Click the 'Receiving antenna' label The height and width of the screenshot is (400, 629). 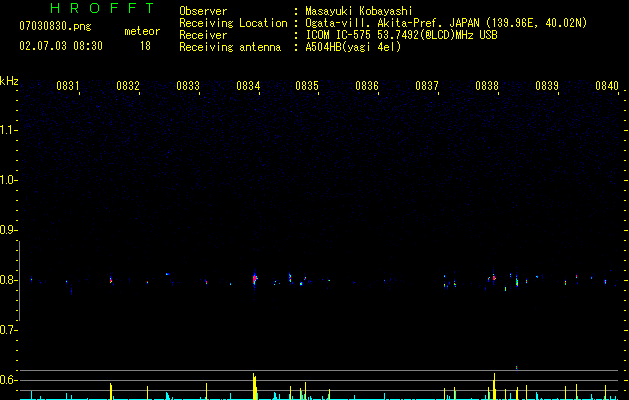pyautogui.click(x=230, y=47)
